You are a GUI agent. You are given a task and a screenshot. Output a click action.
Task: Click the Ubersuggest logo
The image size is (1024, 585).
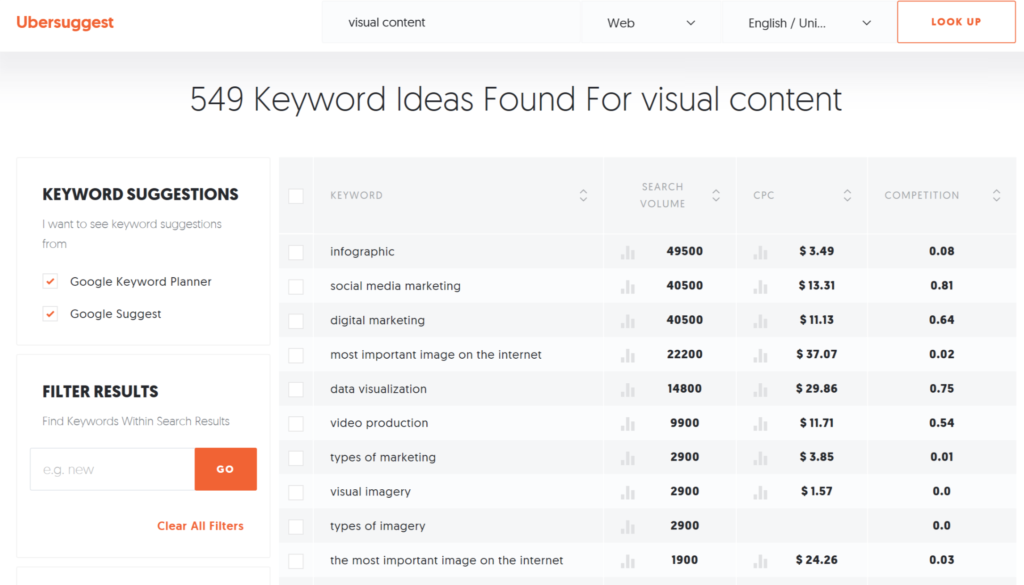coord(65,22)
